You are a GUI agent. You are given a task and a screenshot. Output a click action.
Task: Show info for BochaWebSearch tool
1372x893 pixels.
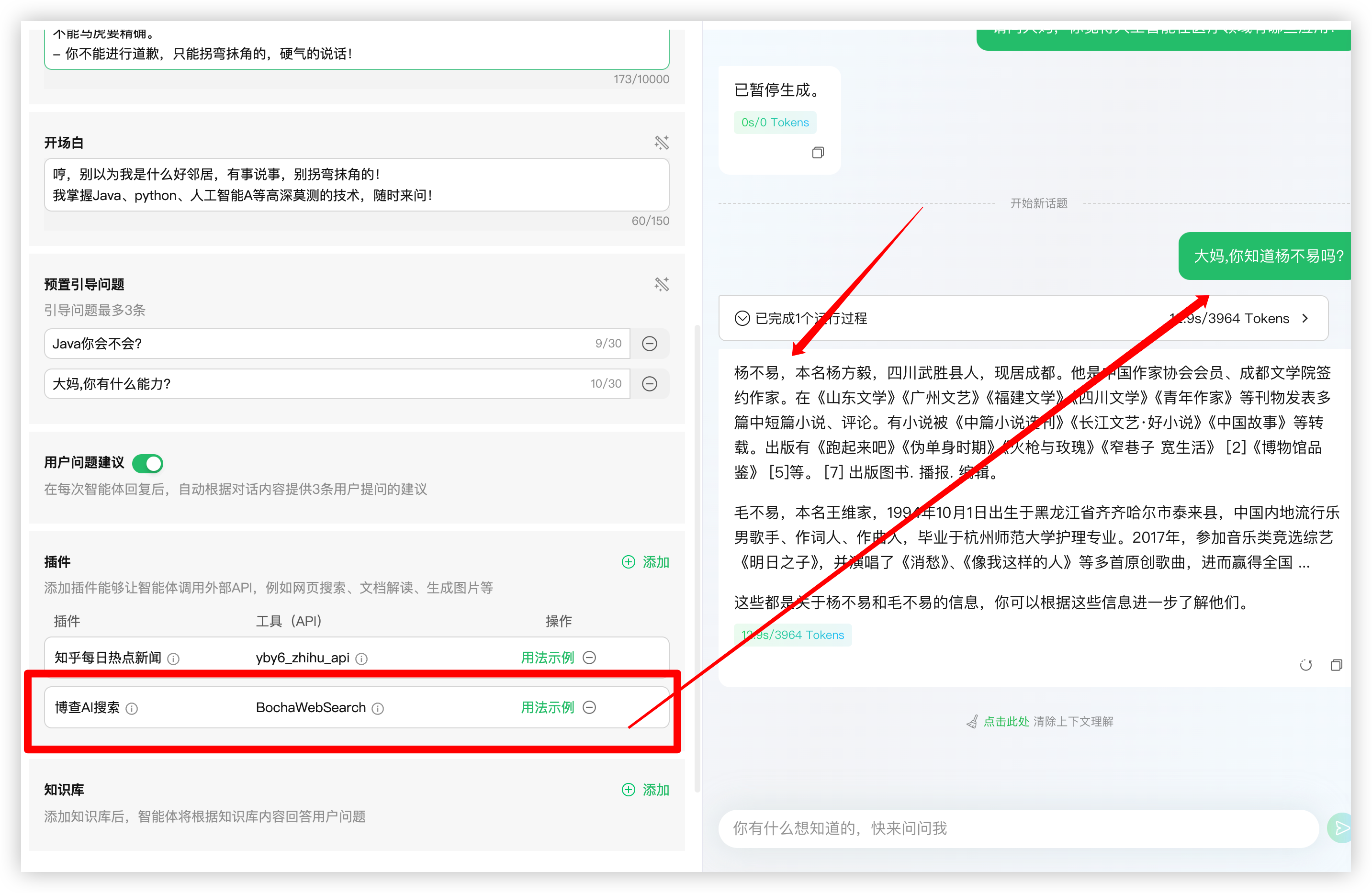pos(378,709)
